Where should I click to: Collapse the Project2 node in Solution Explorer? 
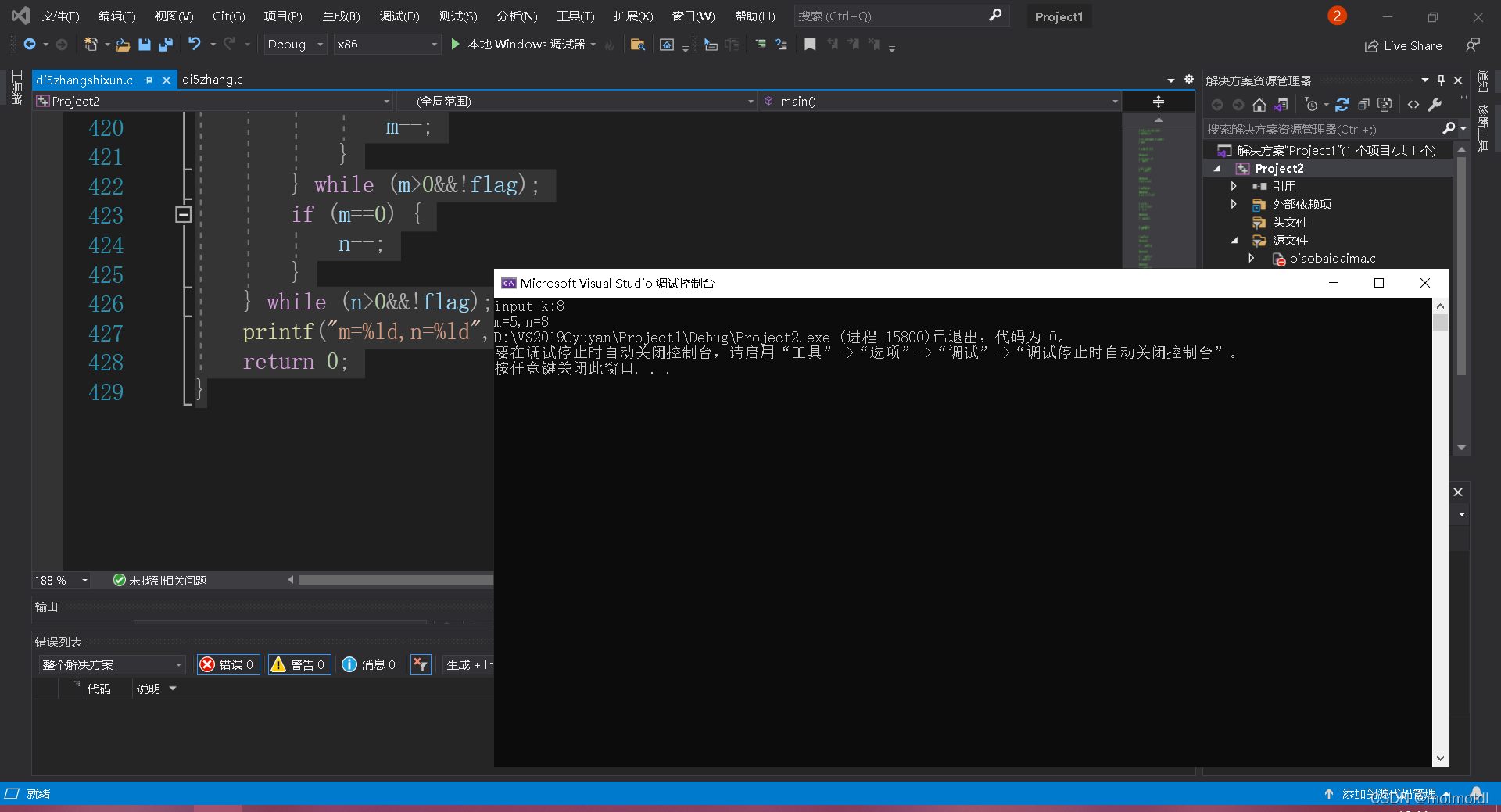(1217, 169)
